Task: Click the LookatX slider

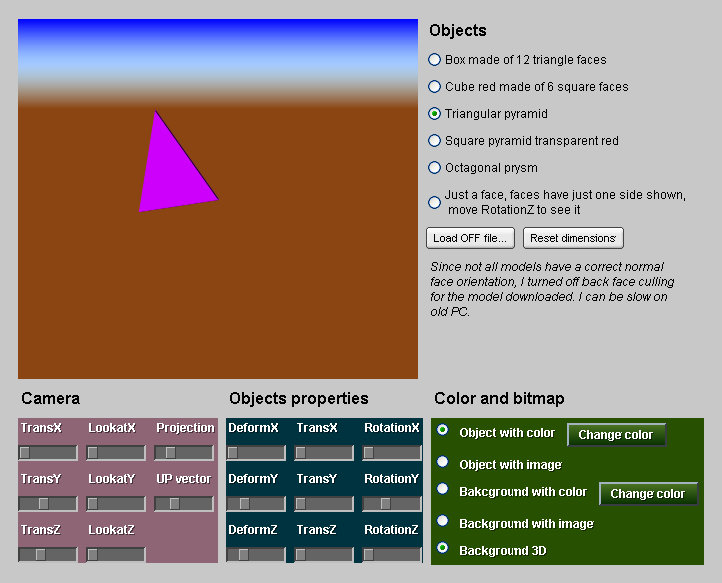Action: [116, 453]
